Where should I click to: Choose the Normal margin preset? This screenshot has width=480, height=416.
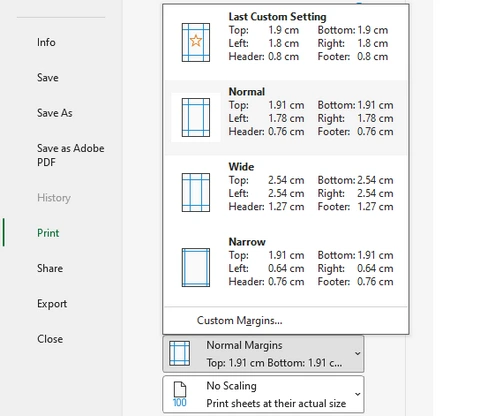coord(286,117)
